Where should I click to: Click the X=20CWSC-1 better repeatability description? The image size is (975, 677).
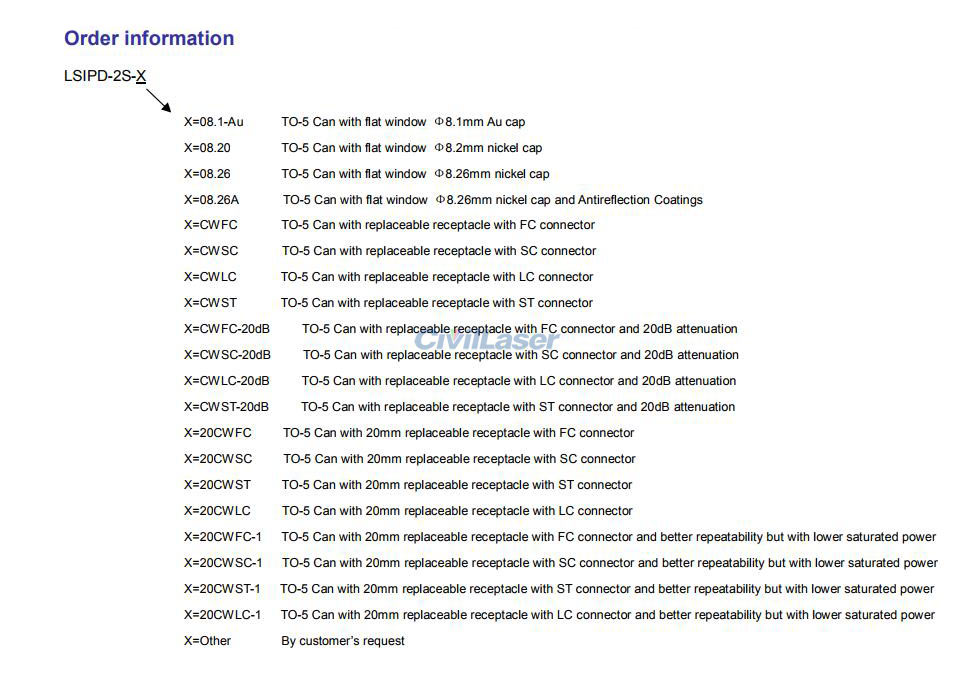click(x=609, y=563)
